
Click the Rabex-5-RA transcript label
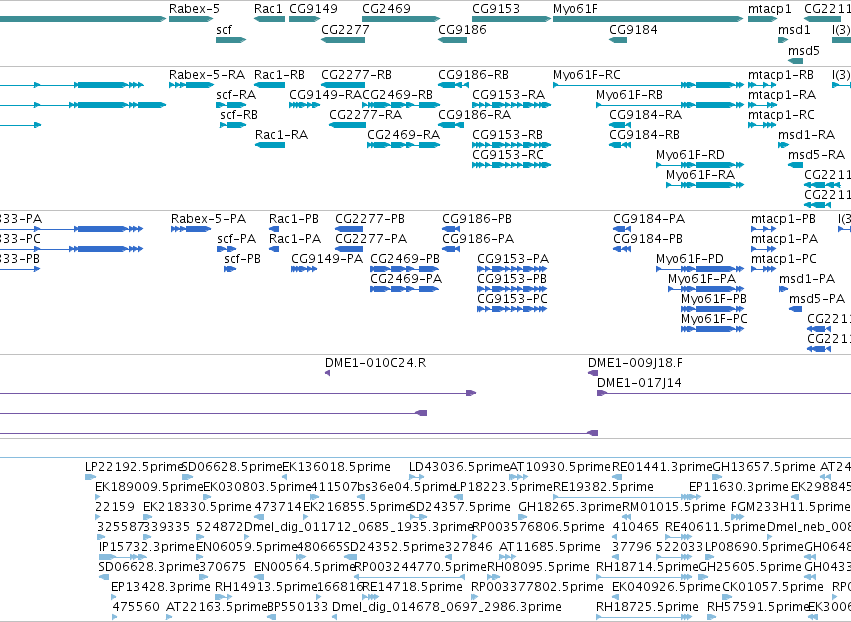click(x=207, y=74)
